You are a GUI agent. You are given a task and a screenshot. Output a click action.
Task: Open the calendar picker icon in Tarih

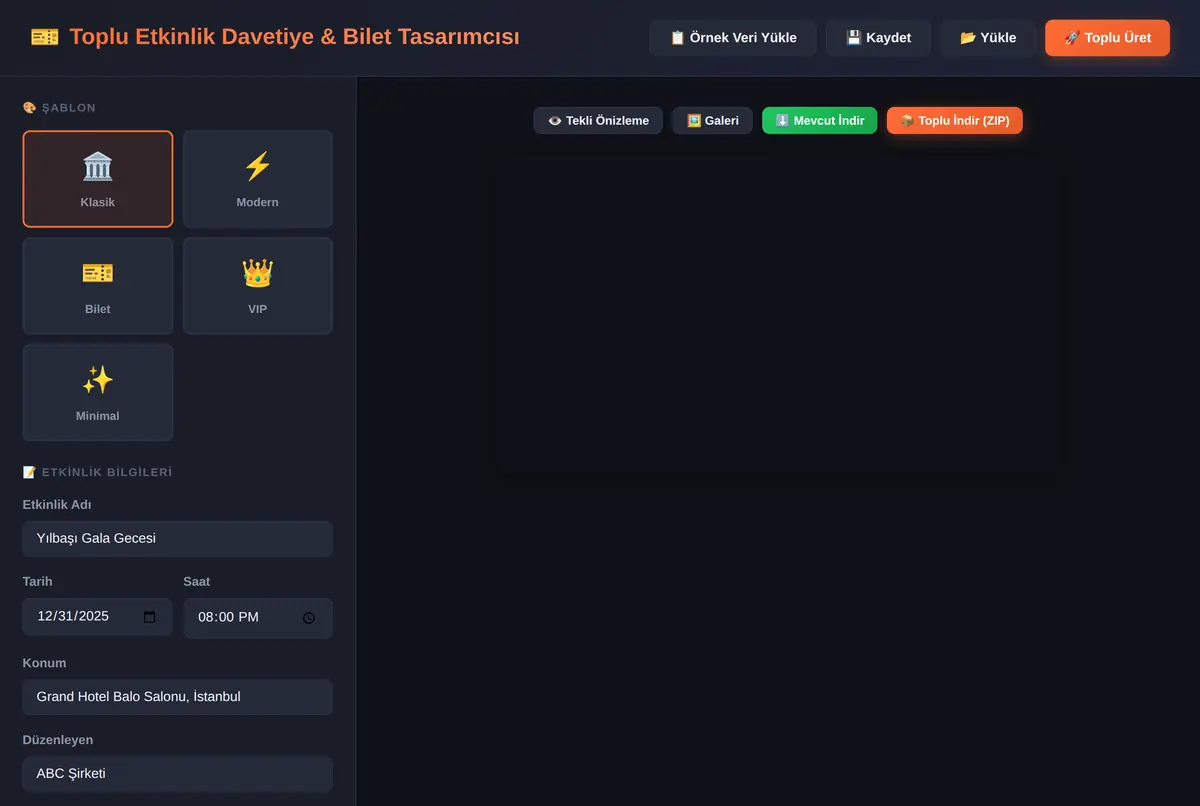[x=150, y=617]
